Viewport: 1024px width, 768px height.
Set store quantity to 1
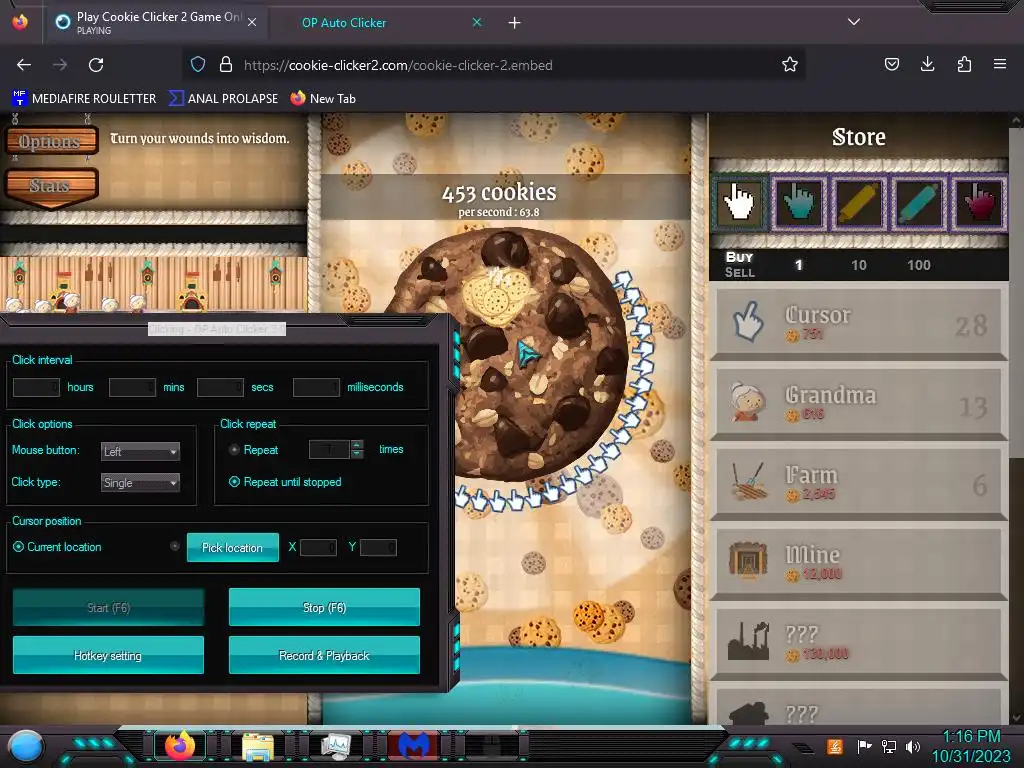click(799, 265)
